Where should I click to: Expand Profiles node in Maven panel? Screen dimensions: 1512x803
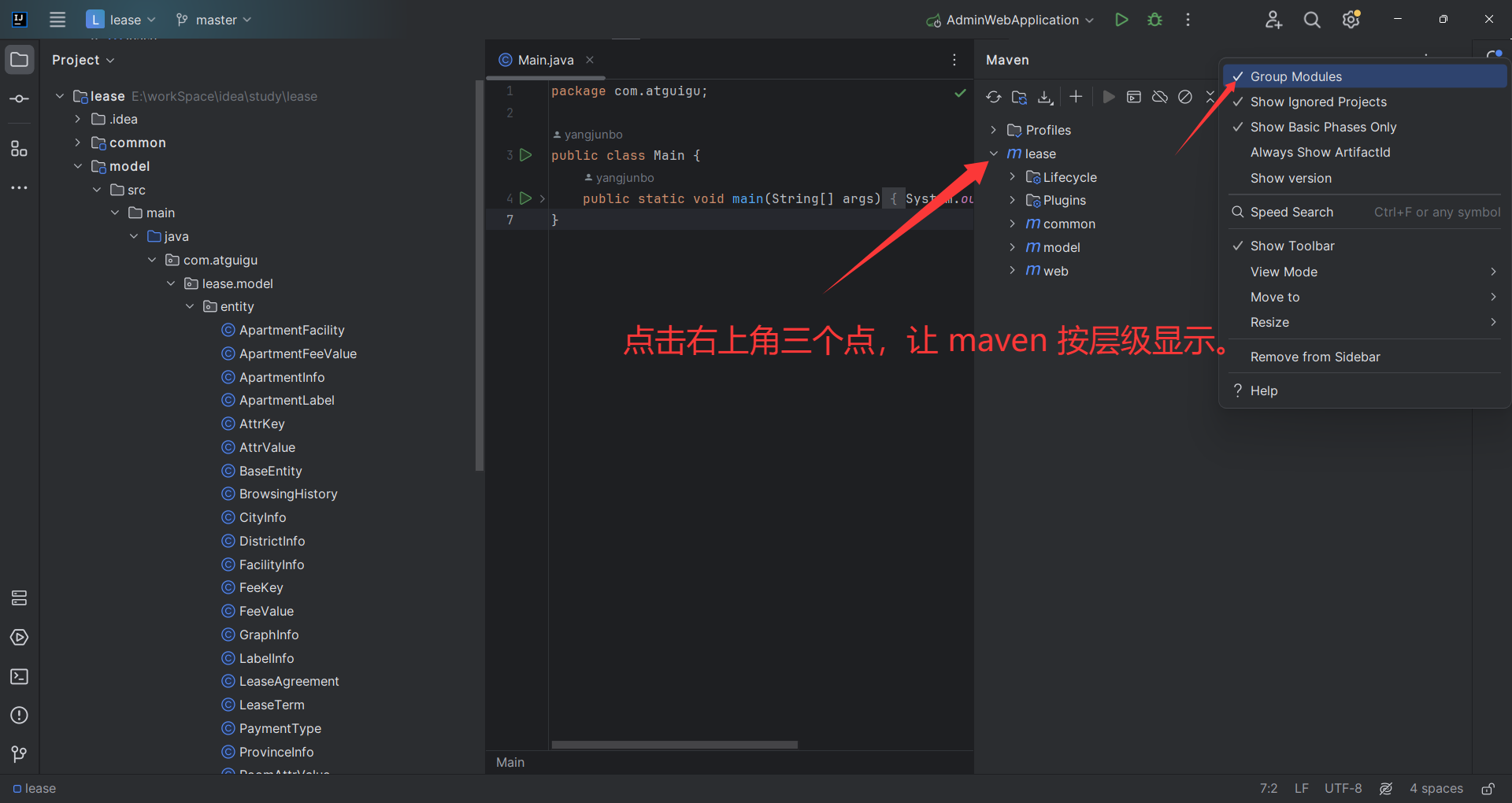click(x=994, y=130)
